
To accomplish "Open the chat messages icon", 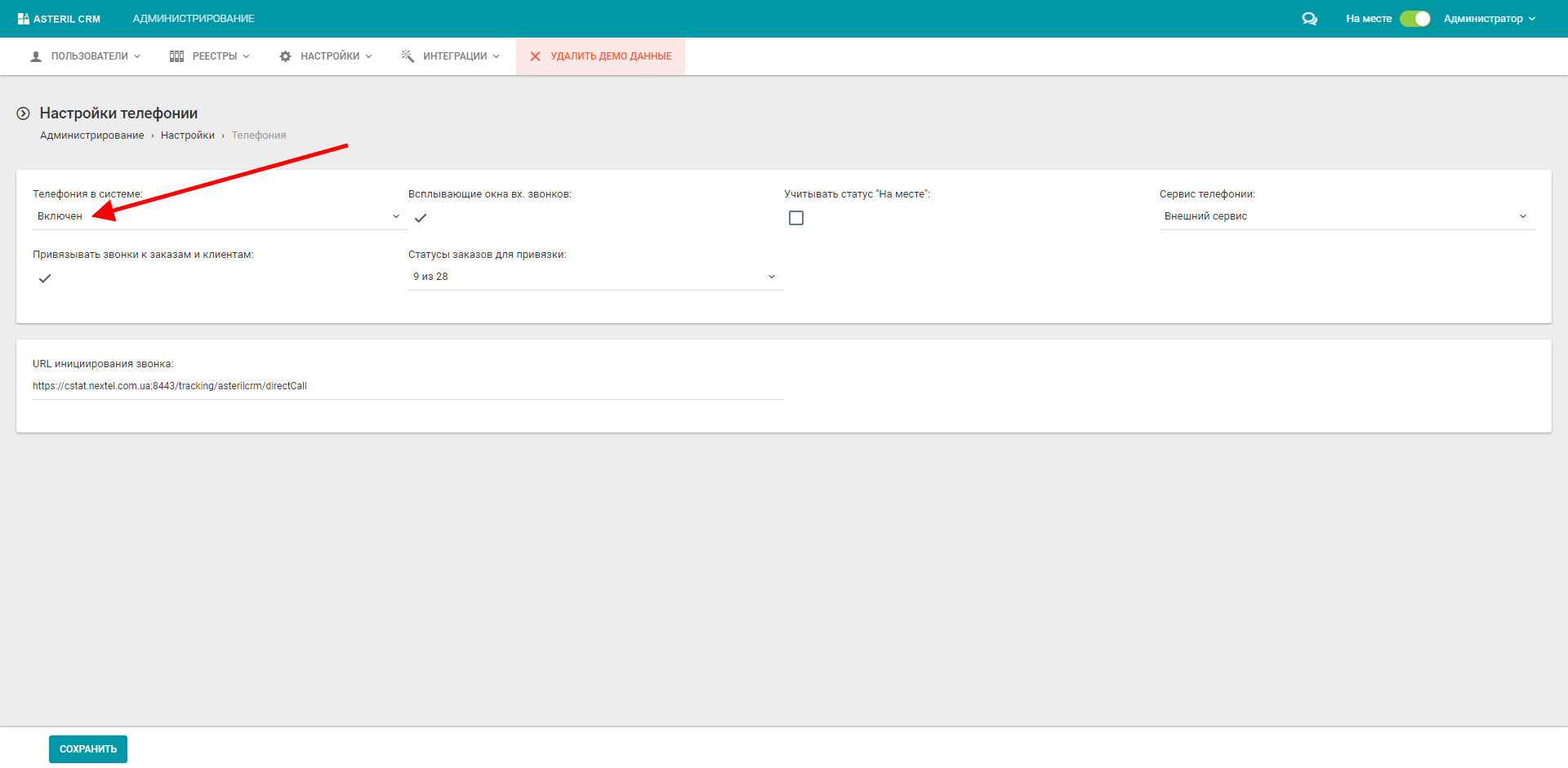I will click(x=1309, y=19).
